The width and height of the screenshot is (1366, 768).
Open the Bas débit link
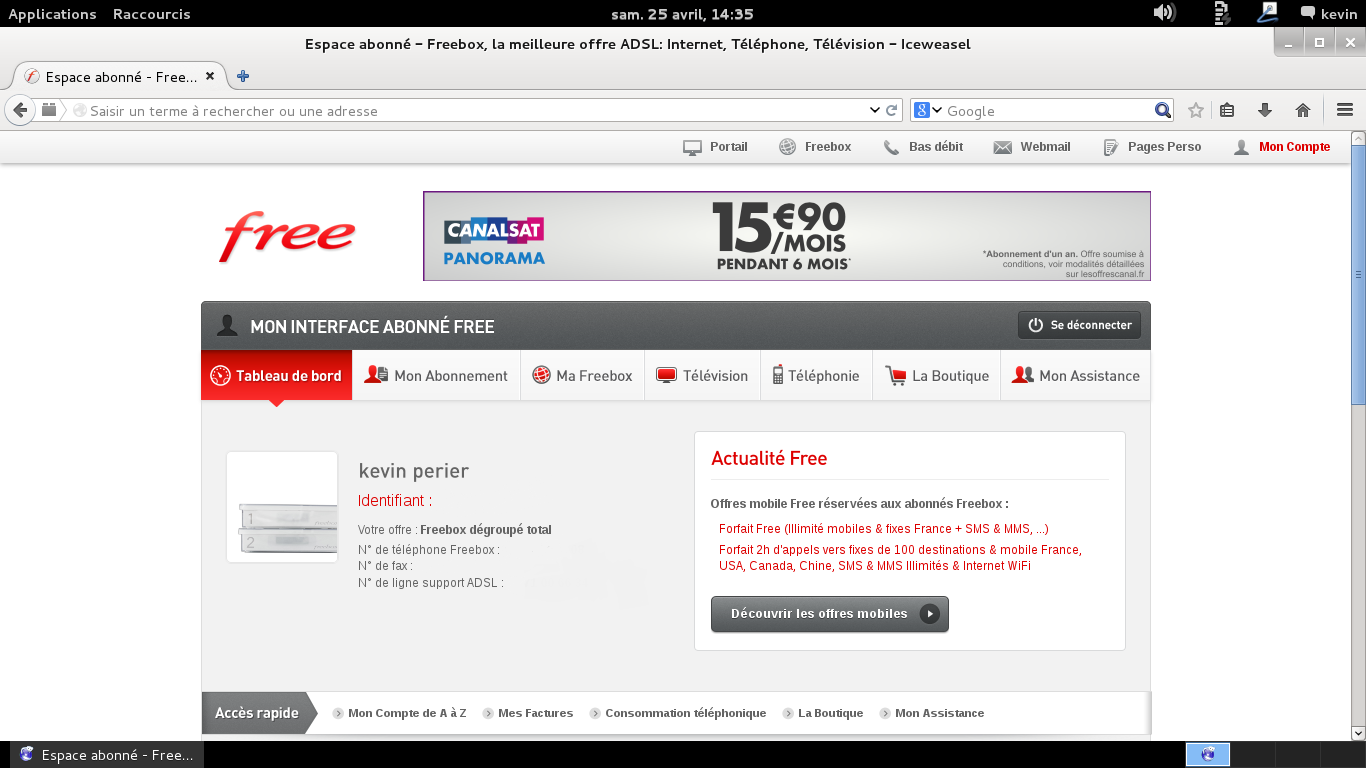point(923,147)
